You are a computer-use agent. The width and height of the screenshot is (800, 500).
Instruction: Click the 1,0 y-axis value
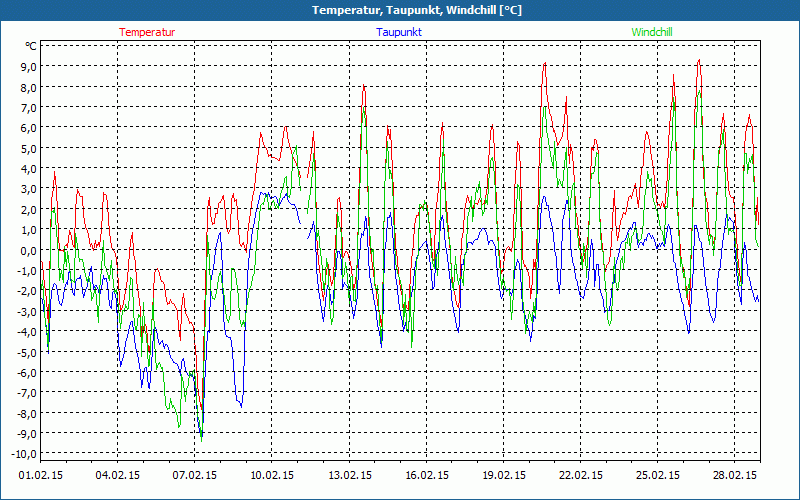tap(28, 230)
